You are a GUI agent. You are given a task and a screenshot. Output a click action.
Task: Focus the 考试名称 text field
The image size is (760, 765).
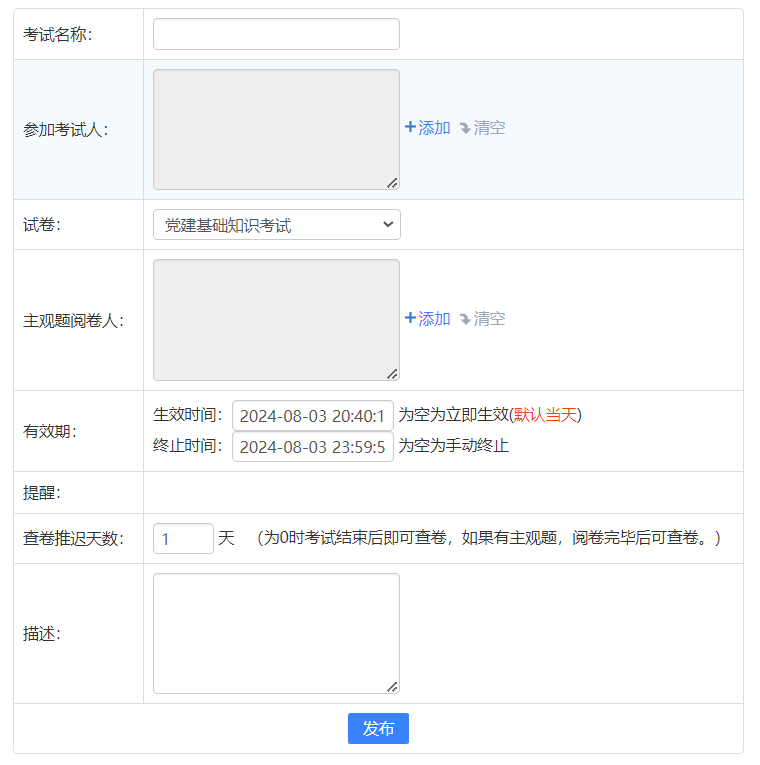276,34
